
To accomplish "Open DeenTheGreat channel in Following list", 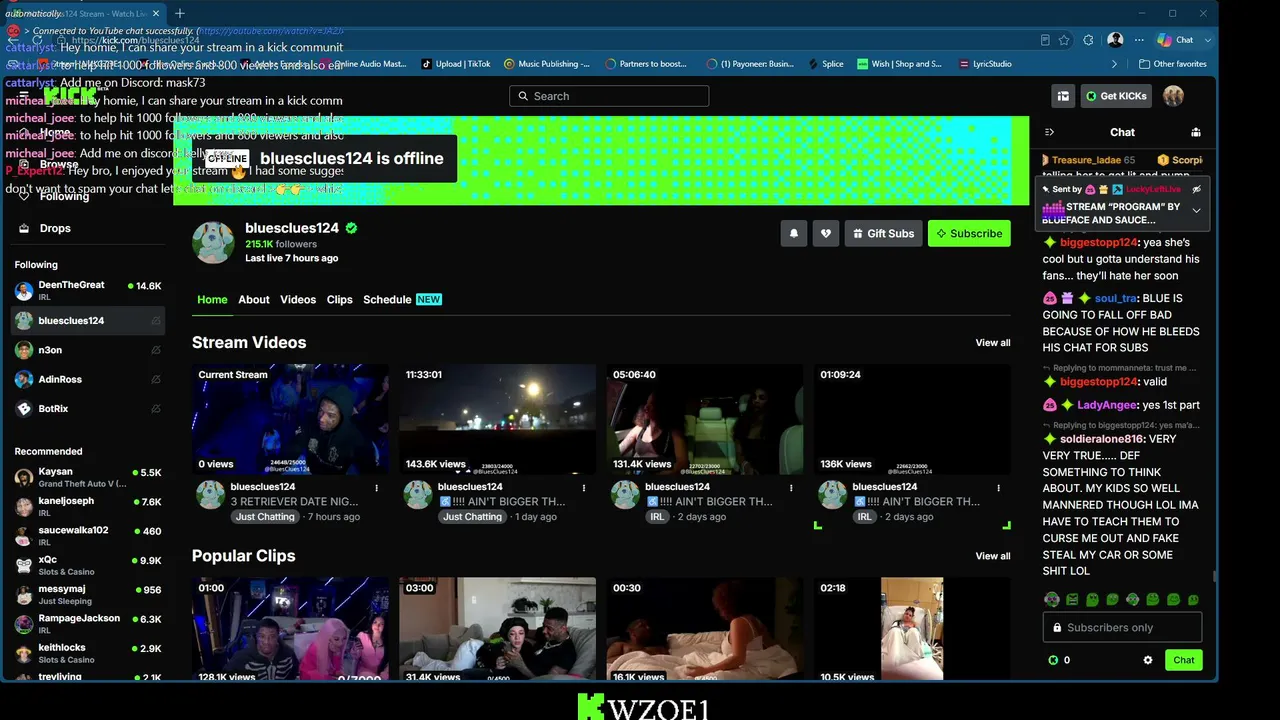I will [88, 291].
